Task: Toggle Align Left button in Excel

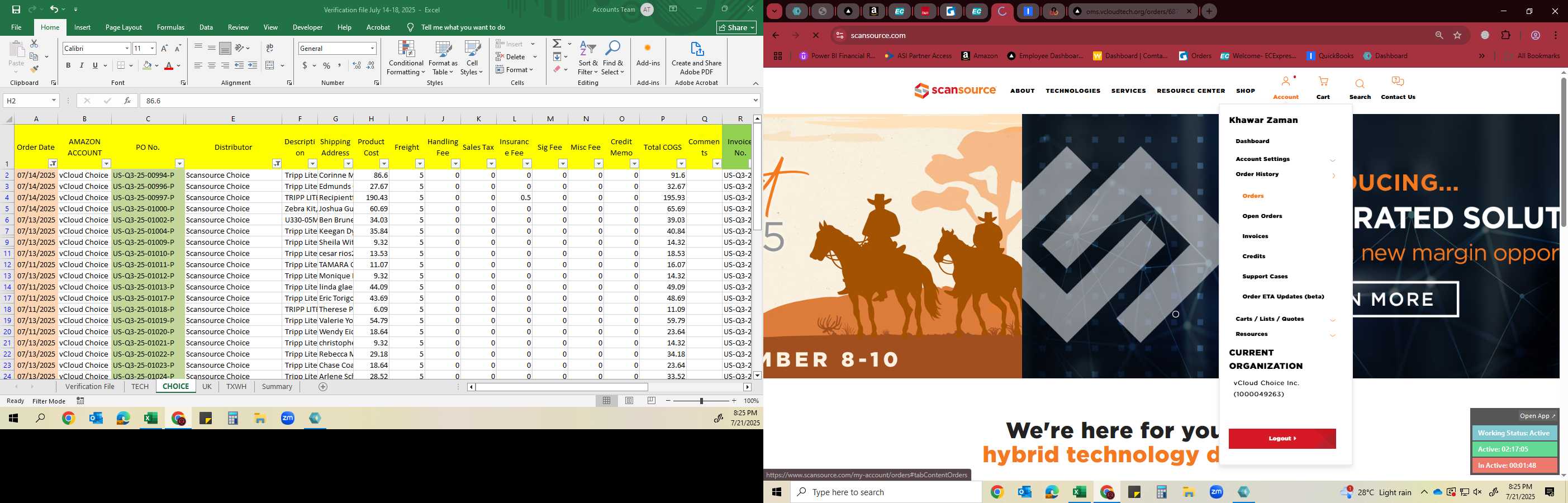Action: (198, 65)
